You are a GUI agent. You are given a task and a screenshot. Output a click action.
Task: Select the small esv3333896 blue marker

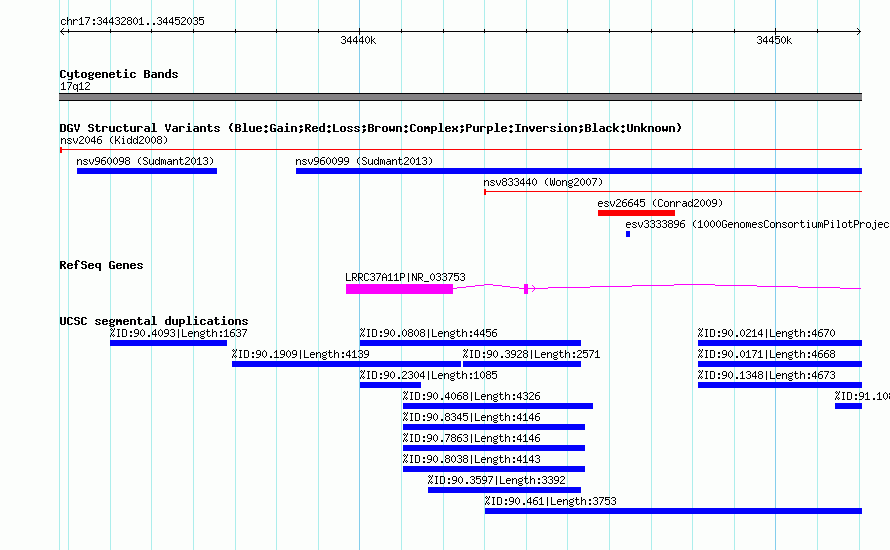point(628,234)
